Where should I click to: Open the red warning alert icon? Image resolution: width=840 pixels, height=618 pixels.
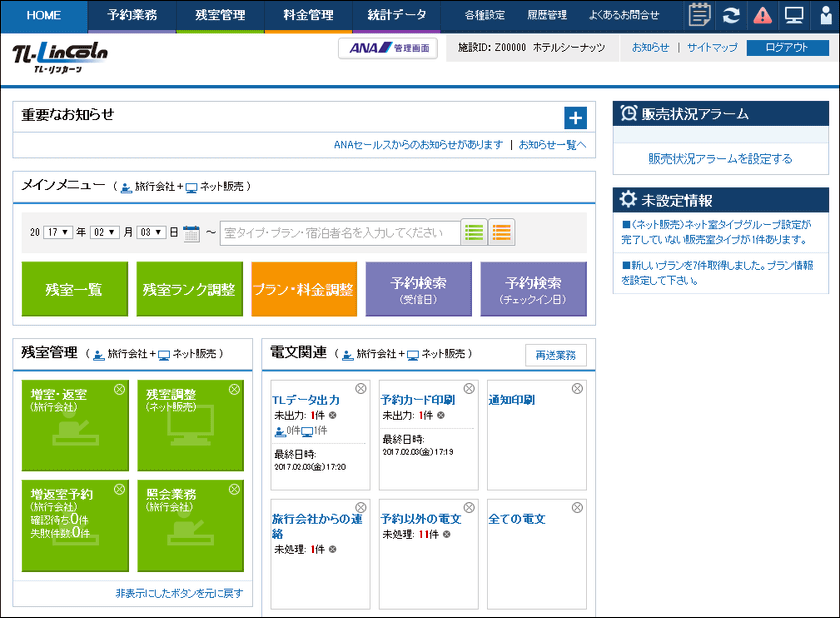pyautogui.click(x=762, y=15)
